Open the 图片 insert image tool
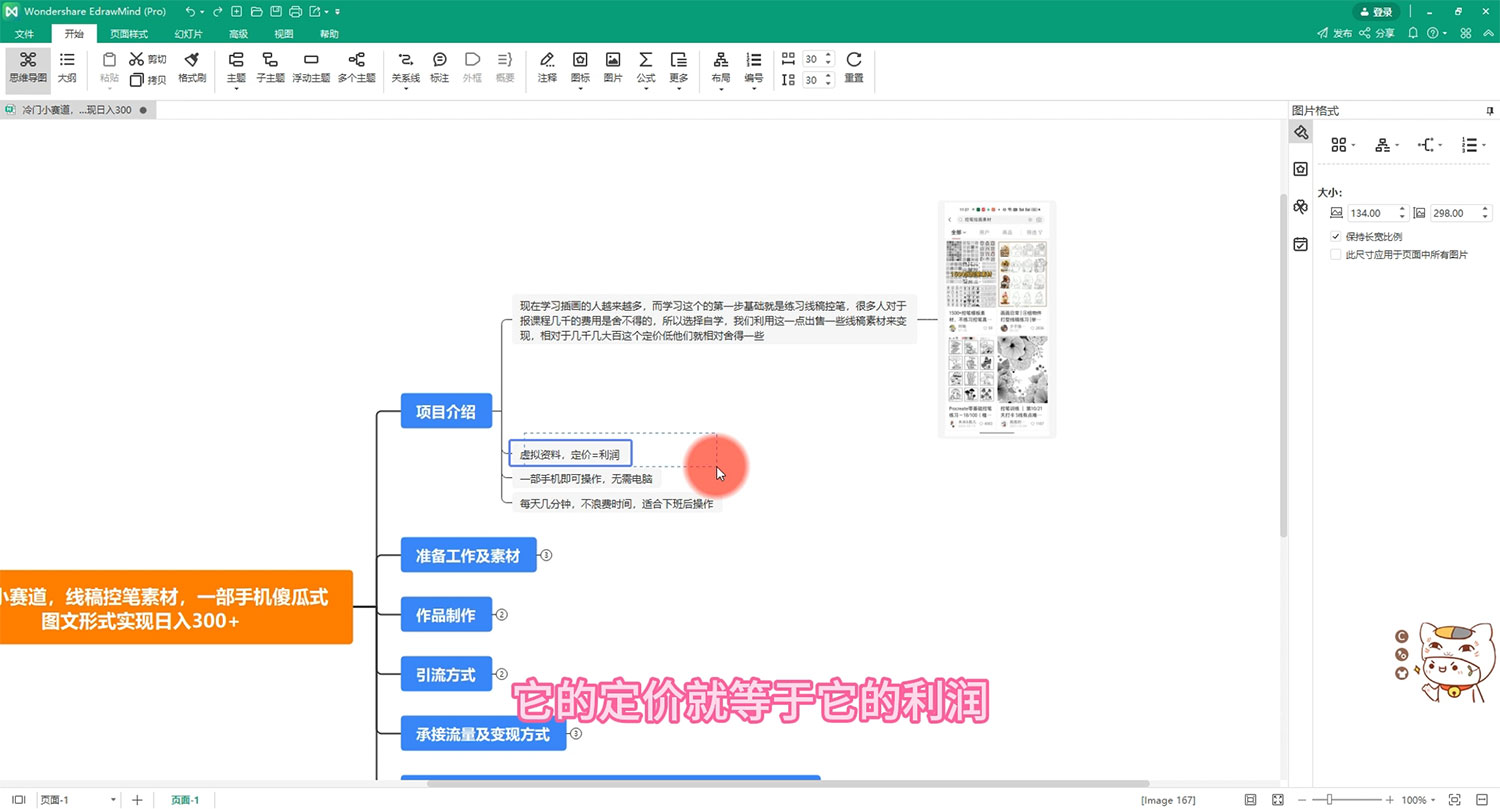 tap(612, 68)
